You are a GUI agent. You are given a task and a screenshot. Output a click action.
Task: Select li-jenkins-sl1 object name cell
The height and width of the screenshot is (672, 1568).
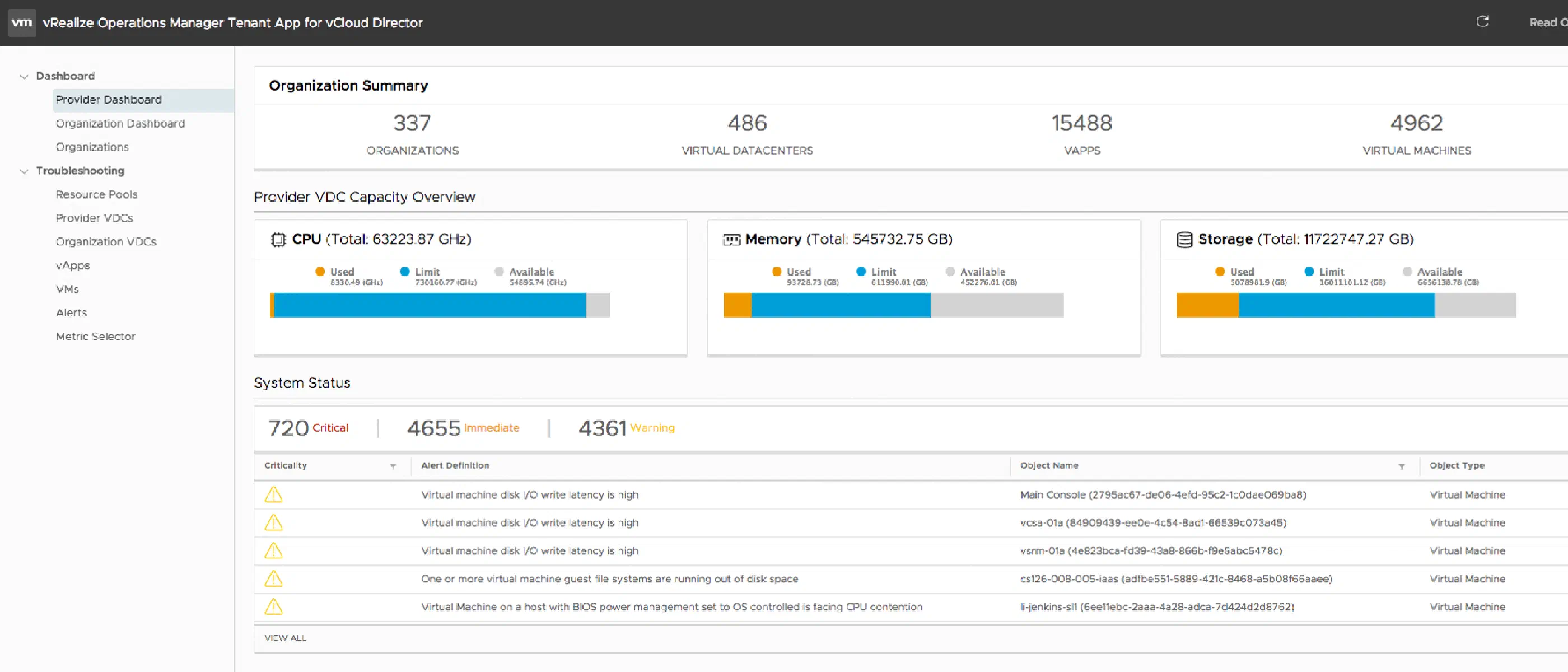pos(1156,607)
